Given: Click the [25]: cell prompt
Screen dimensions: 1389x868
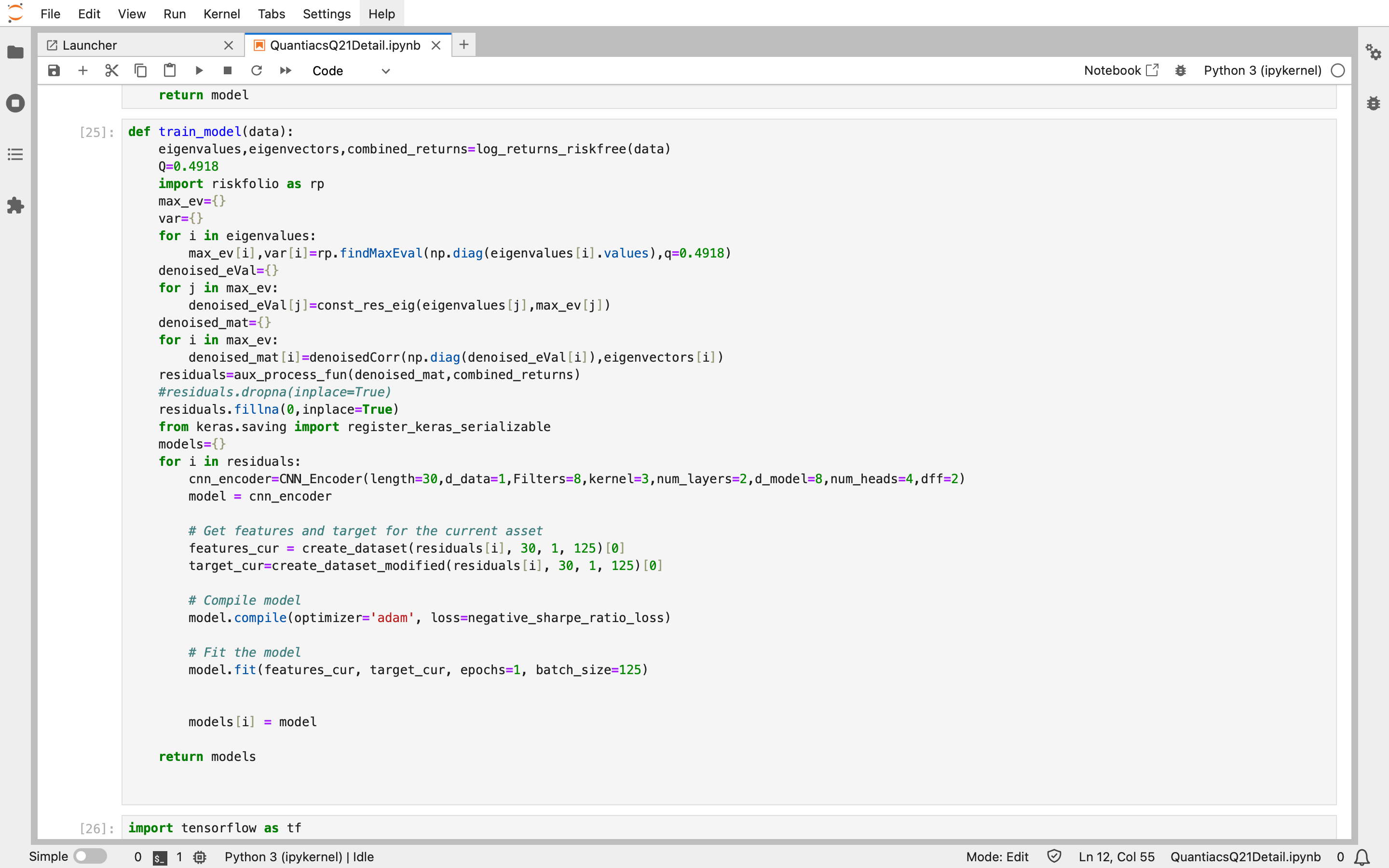Looking at the screenshot, I should point(96,133).
